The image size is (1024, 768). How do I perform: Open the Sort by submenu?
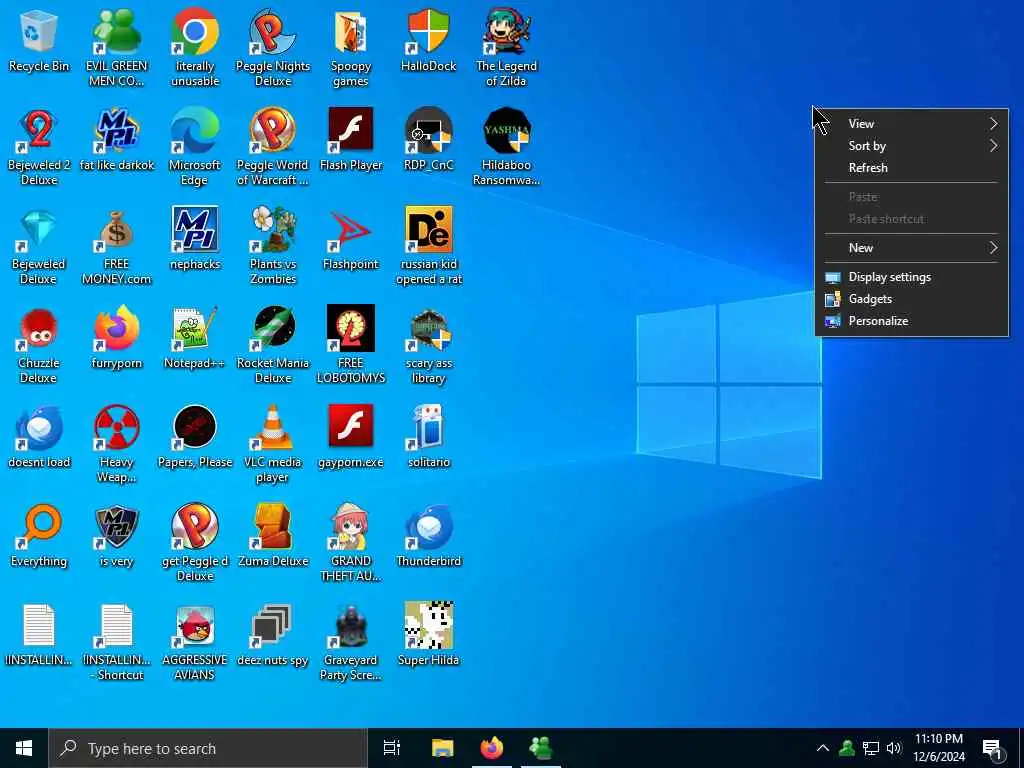(x=912, y=146)
